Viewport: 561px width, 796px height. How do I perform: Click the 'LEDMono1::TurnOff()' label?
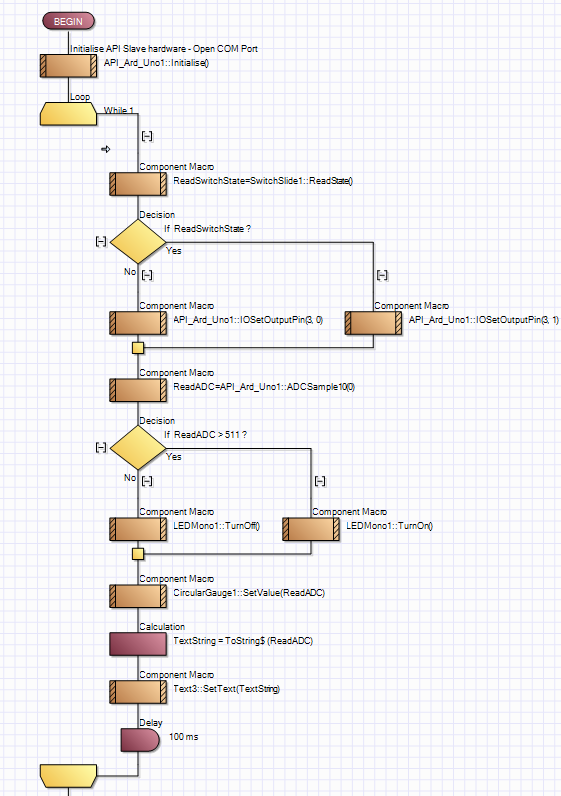pyautogui.click(x=217, y=526)
